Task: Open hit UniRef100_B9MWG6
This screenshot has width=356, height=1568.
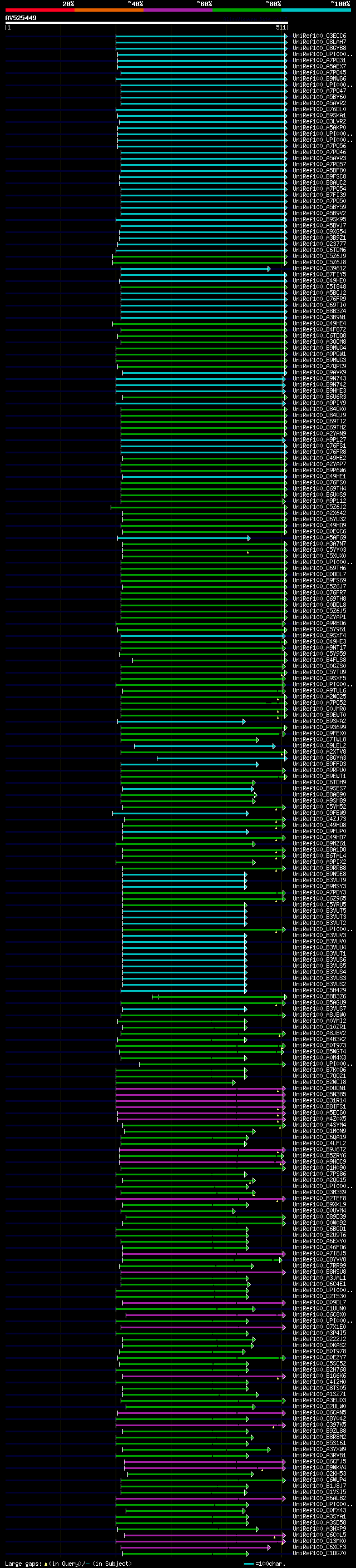Action: point(319,78)
